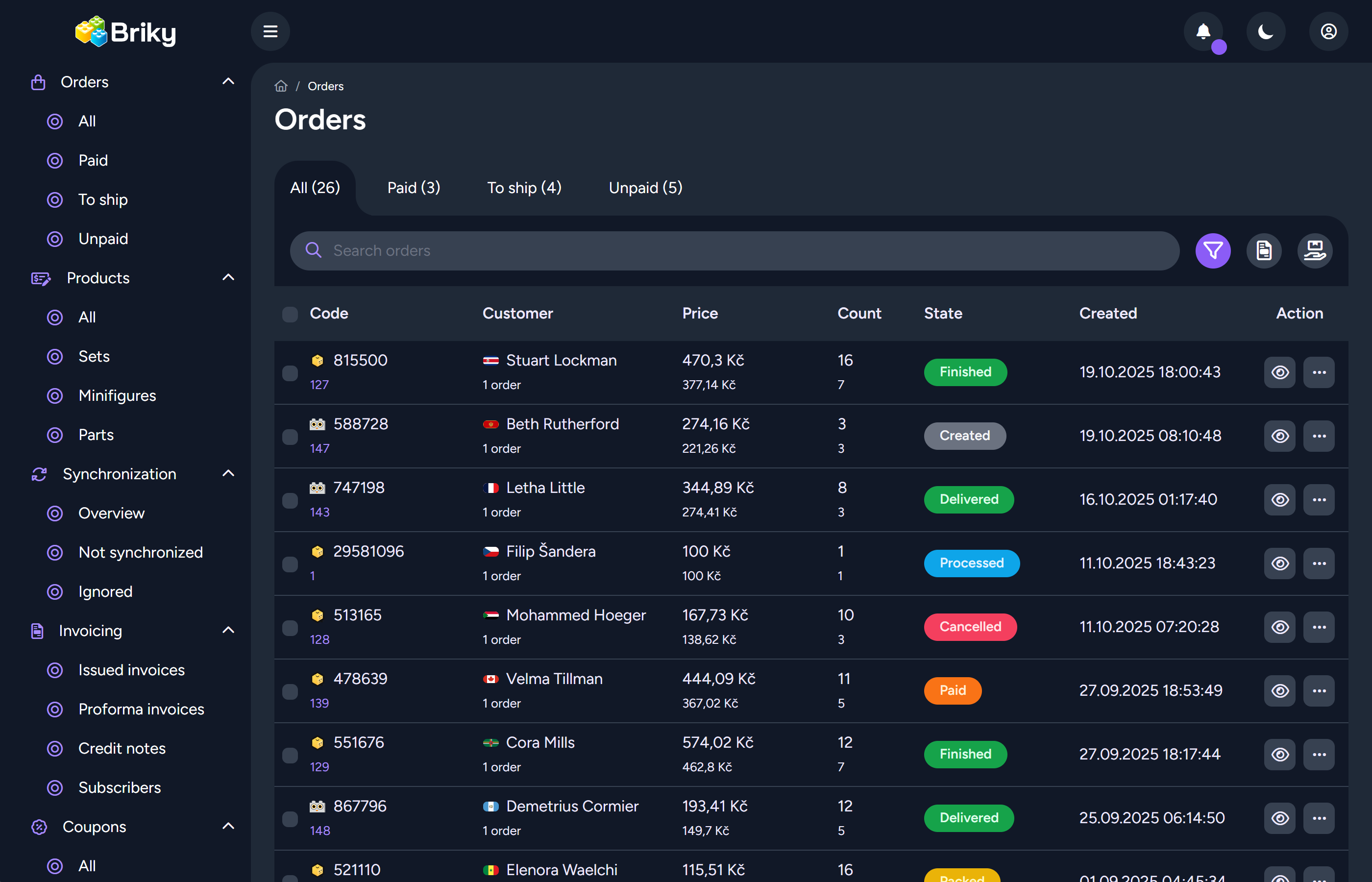
Task: Open Proforma invoices in sidebar
Action: (x=141, y=709)
